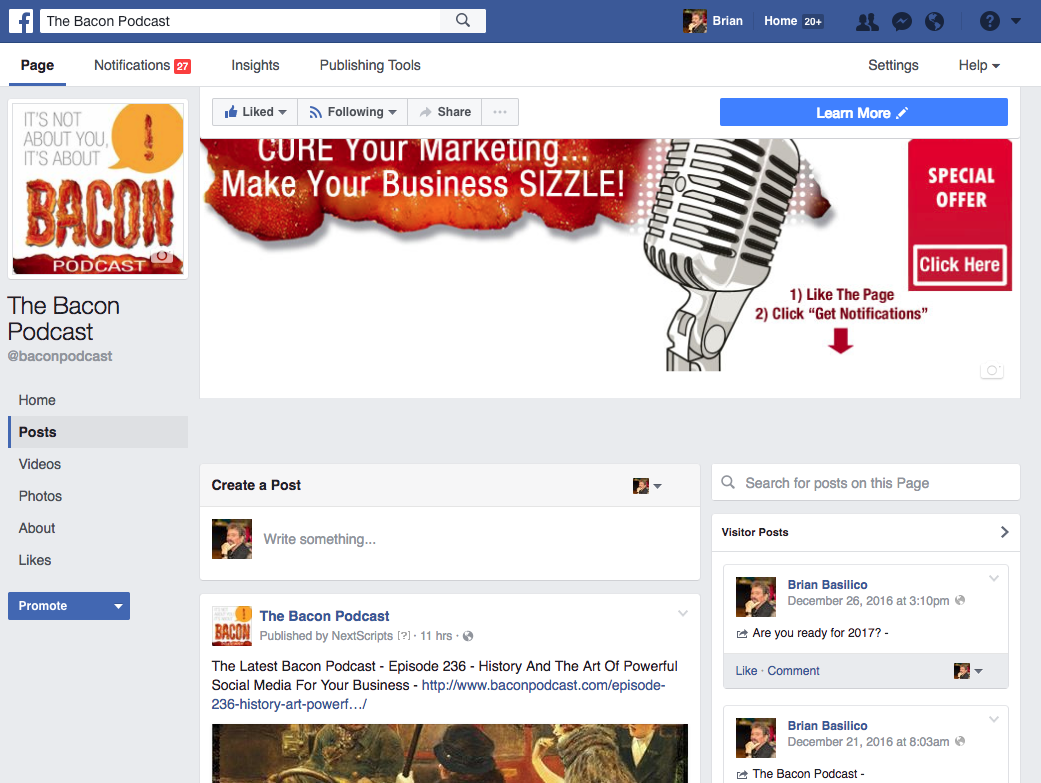The image size is (1041, 783).
Task: Expand Visitor Posts with the arrow
Action: [1004, 532]
